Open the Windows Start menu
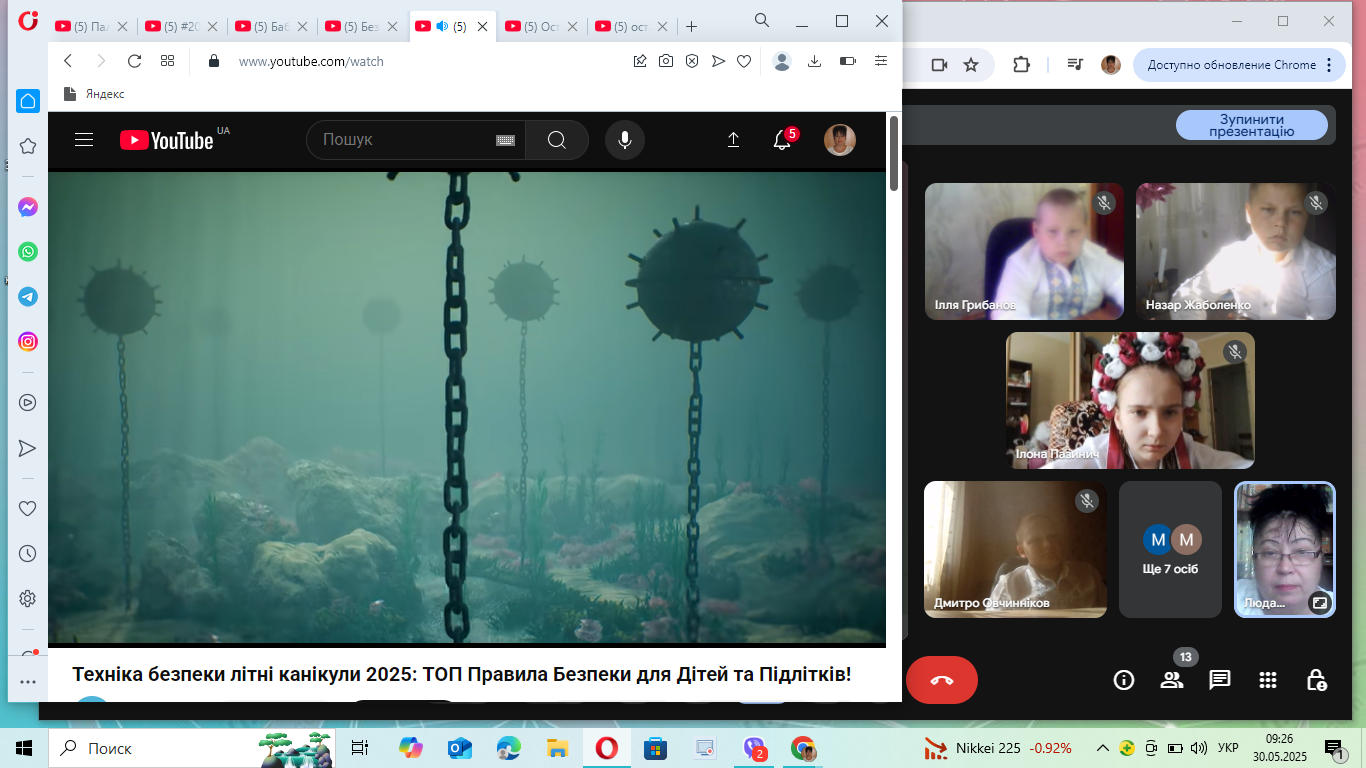This screenshot has width=1366, height=768. pyautogui.click(x=23, y=747)
